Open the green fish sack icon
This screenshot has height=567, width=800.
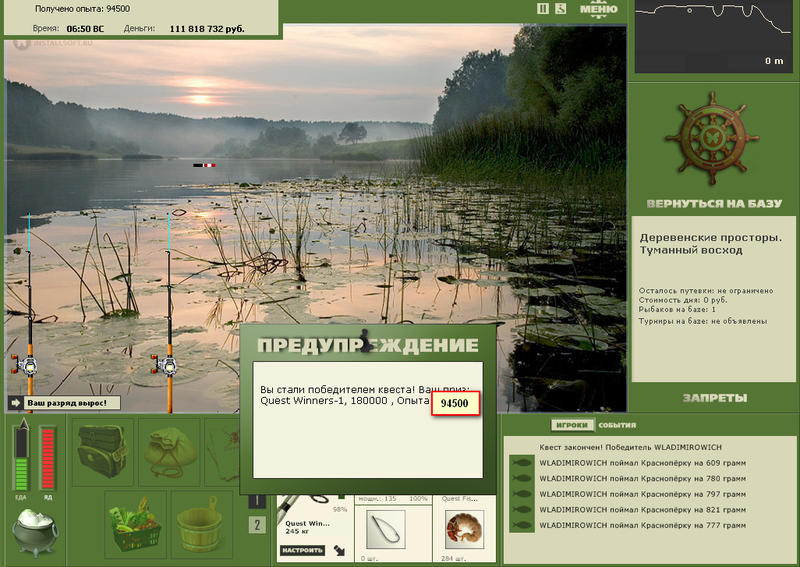(170, 451)
